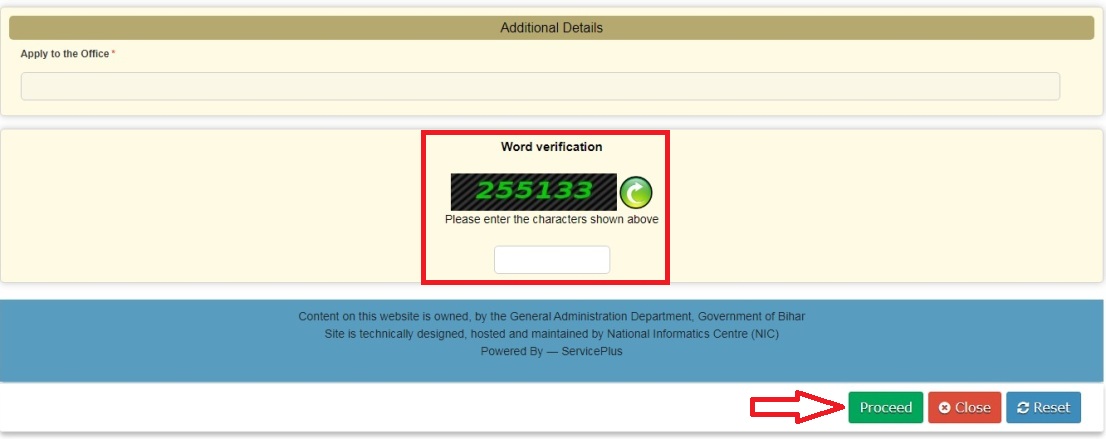Click the blue Reset button

click(1043, 407)
